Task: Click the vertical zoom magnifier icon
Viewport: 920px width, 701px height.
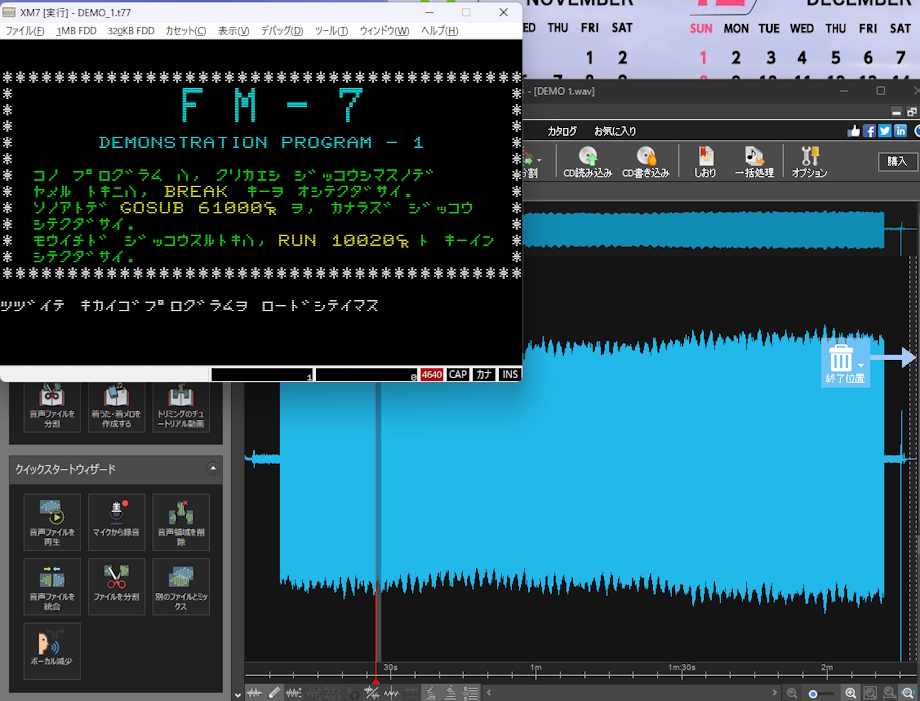Action: [889, 693]
